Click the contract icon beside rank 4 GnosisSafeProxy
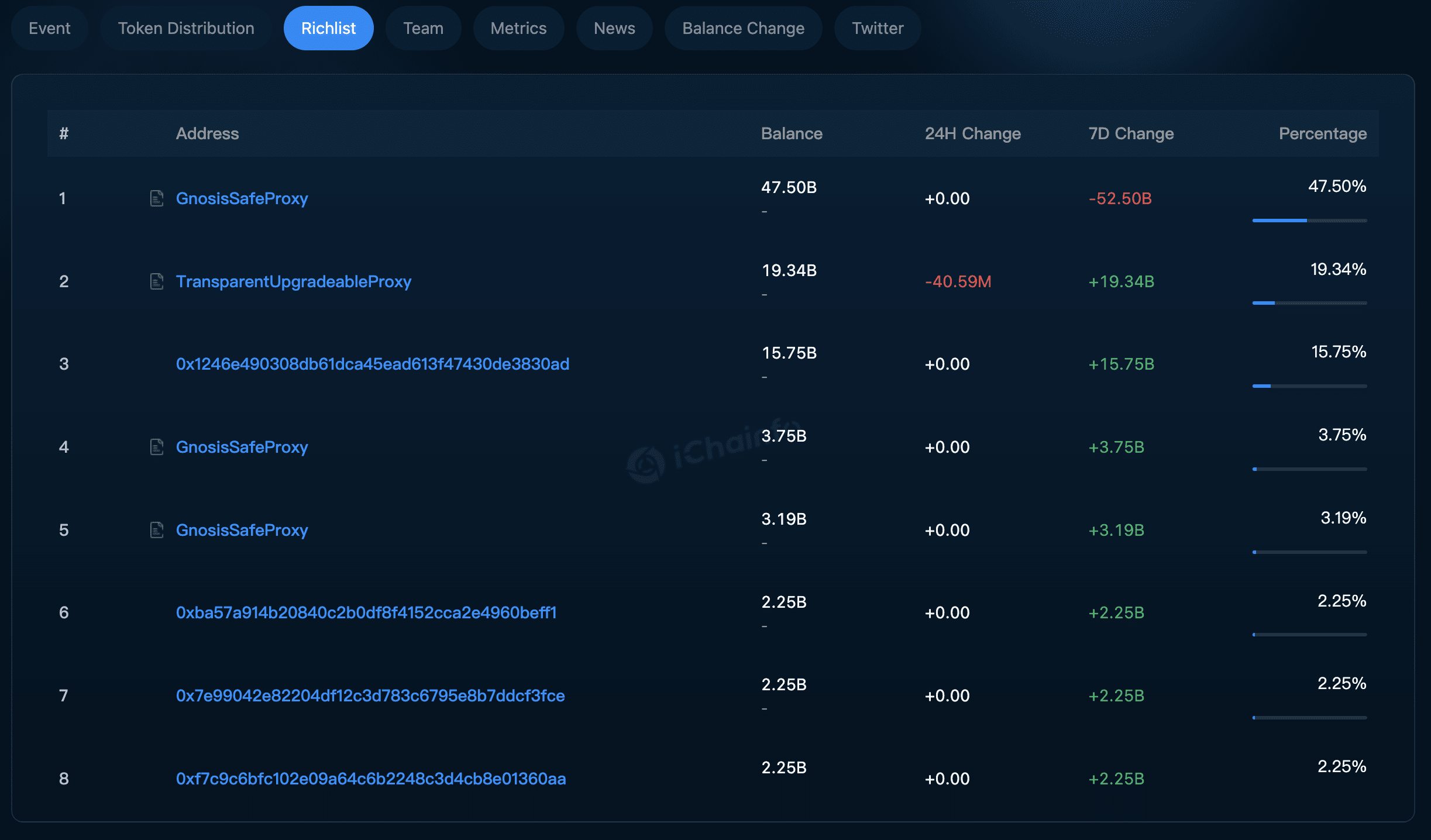 coord(156,447)
